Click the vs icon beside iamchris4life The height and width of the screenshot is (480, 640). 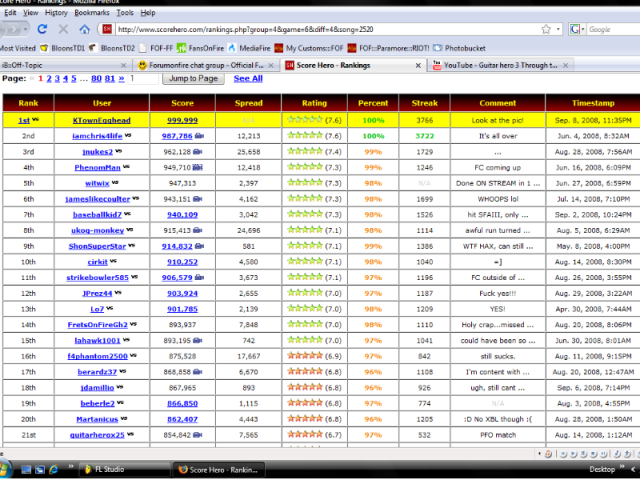tap(128, 135)
